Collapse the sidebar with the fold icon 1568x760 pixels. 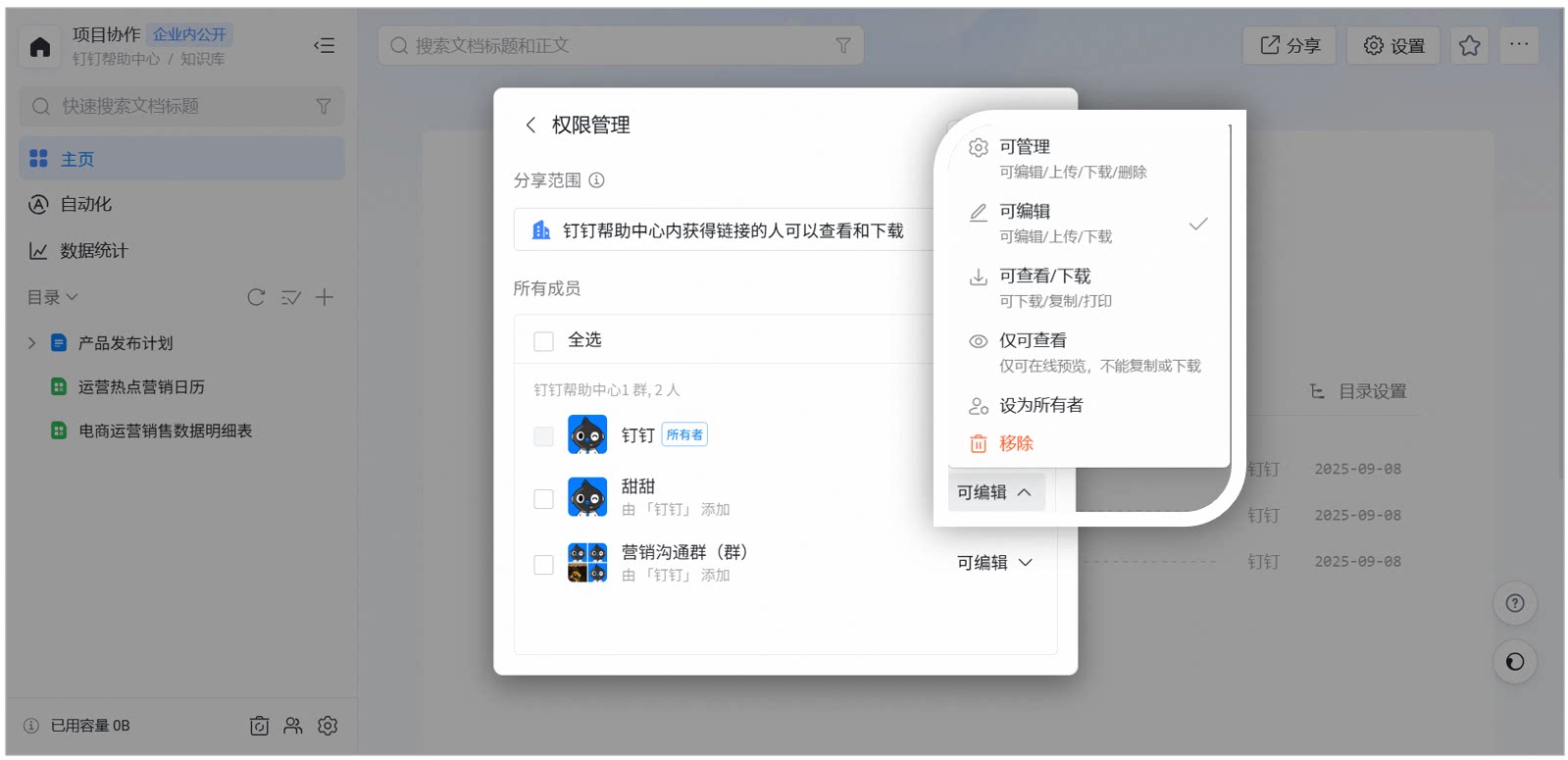tap(325, 45)
